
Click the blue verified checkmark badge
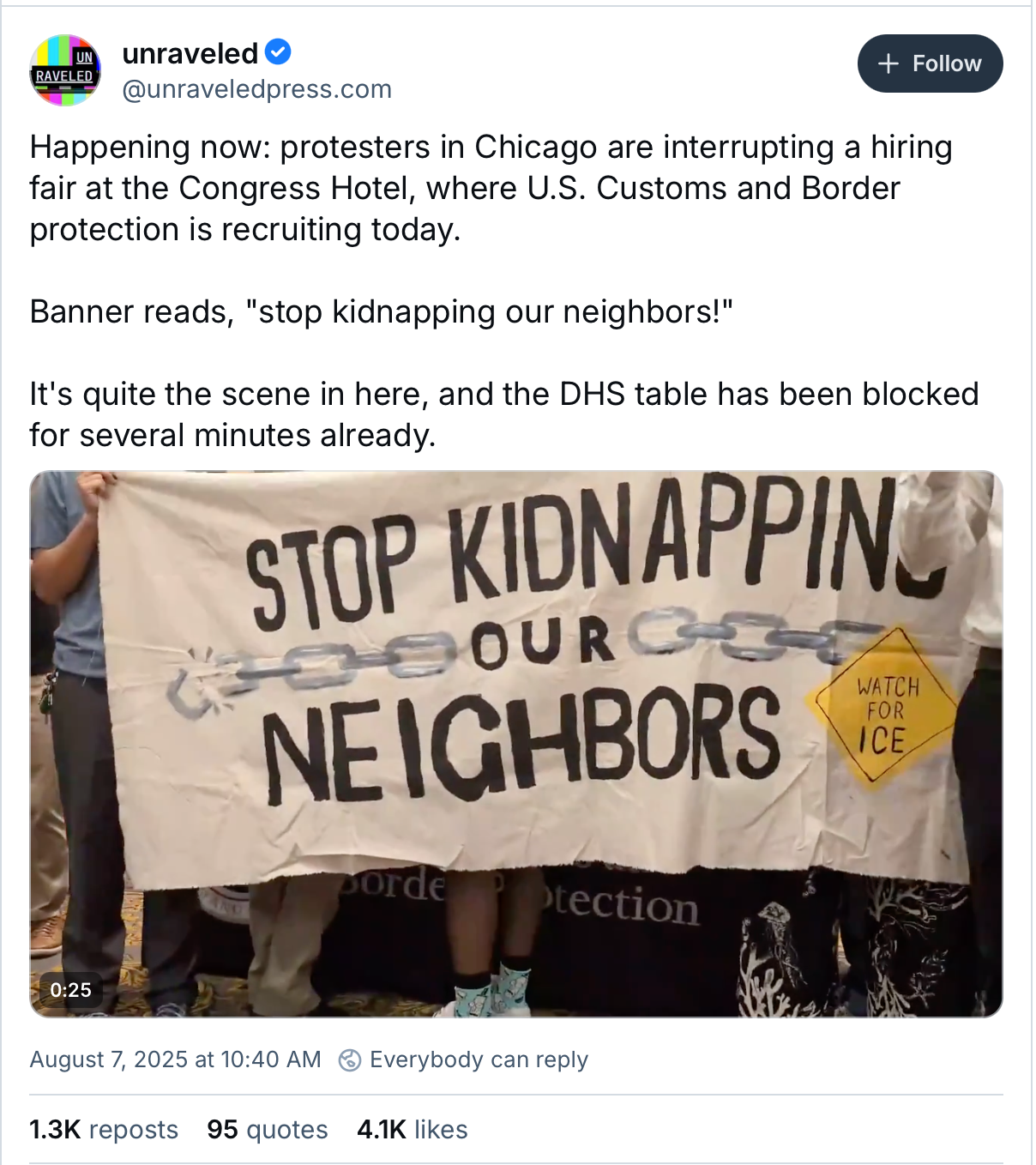(x=278, y=52)
